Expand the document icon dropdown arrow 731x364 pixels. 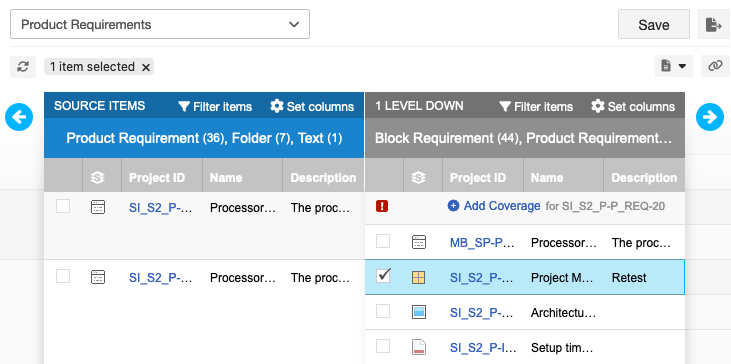click(x=682, y=67)
